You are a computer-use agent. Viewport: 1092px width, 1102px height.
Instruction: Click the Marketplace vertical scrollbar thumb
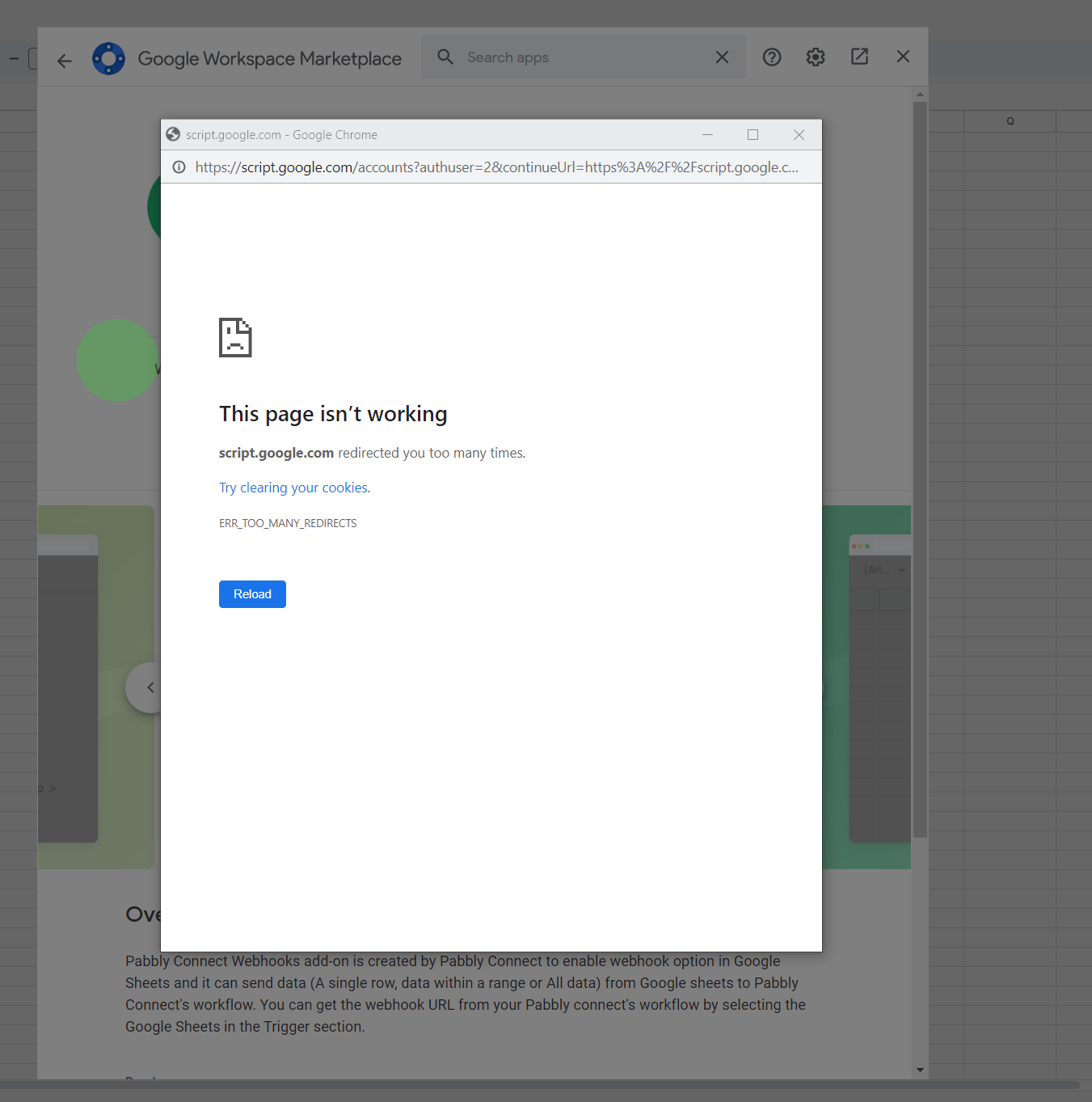[920, 469]
